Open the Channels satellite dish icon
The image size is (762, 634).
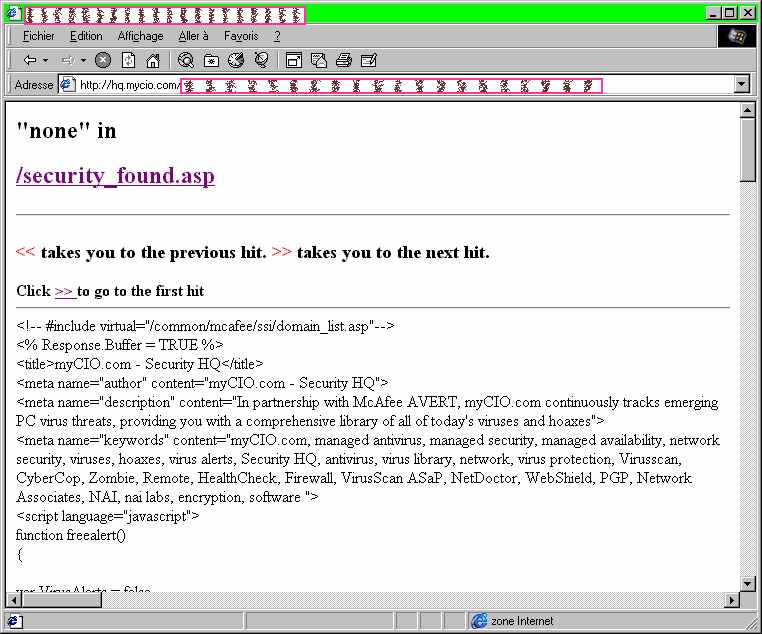point(261,60)
